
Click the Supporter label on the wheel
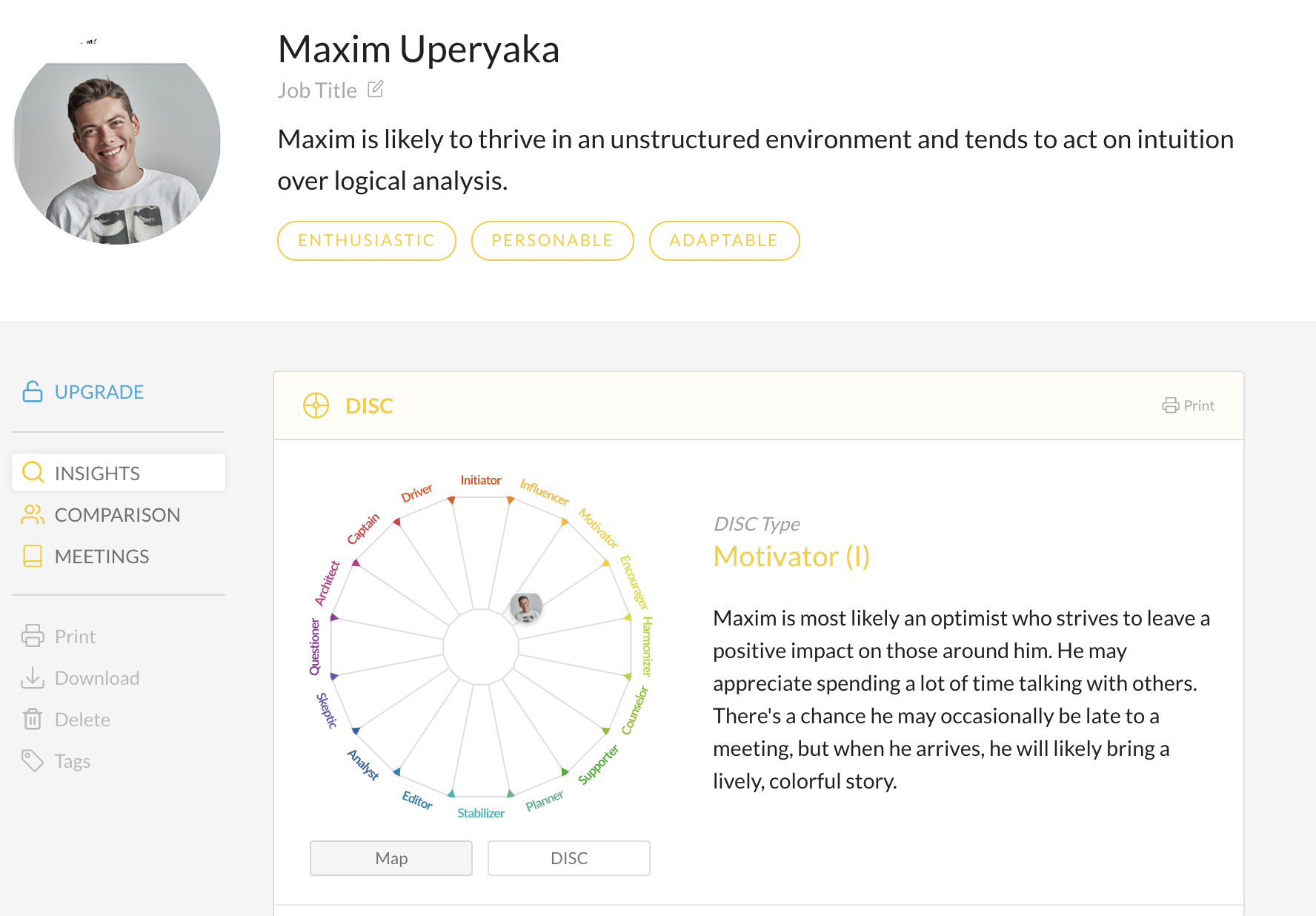click(x=598, y=765)
